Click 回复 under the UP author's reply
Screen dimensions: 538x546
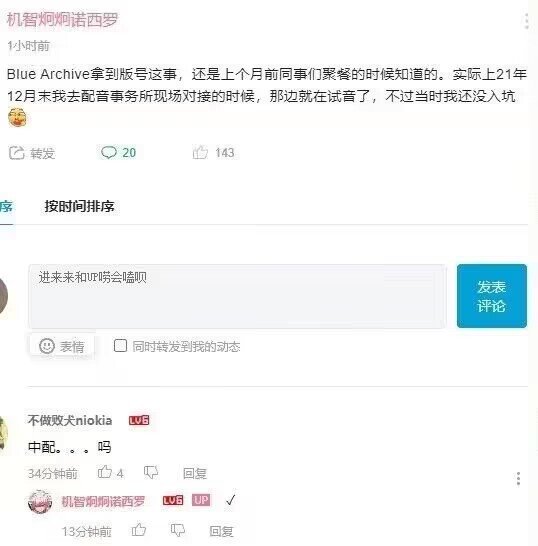(221, 531)
